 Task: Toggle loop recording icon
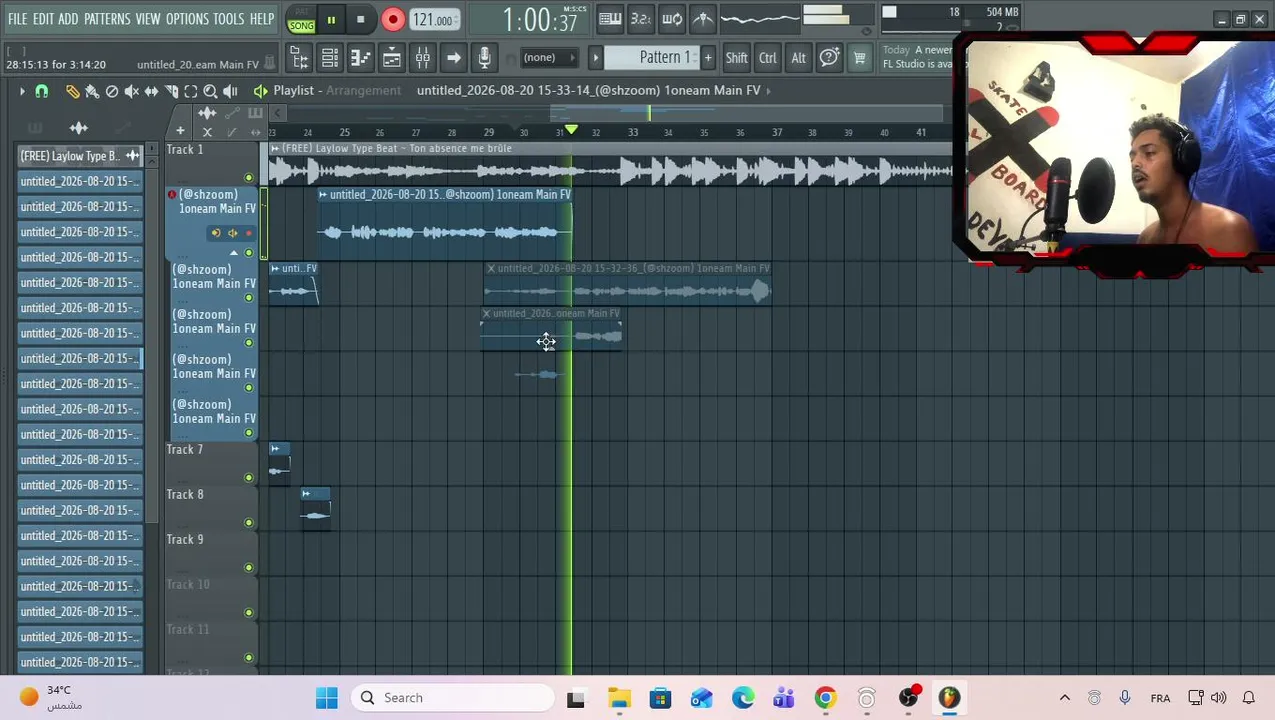click(x=672, y=19)
